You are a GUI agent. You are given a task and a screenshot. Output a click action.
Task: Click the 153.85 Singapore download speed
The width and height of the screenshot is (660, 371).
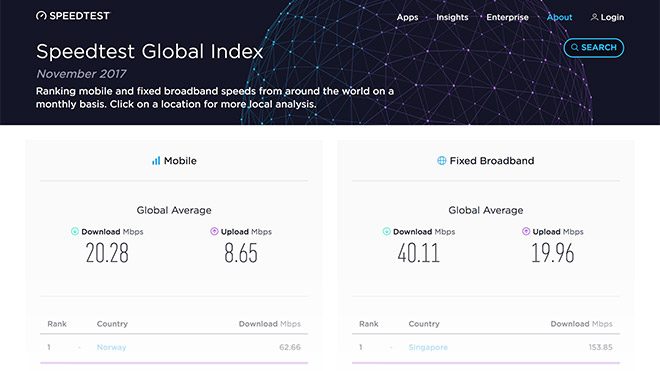[601, 347]
